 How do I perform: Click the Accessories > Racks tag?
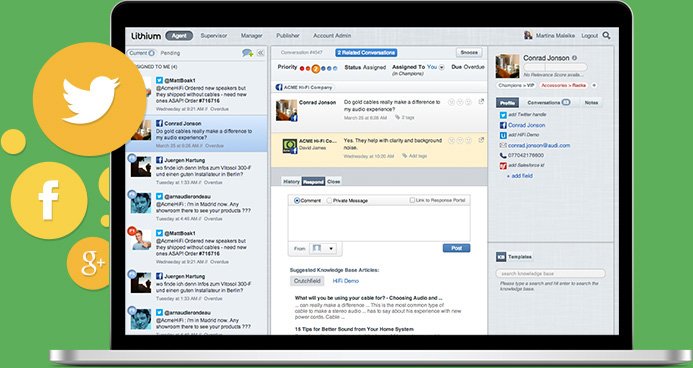[563, 85]
